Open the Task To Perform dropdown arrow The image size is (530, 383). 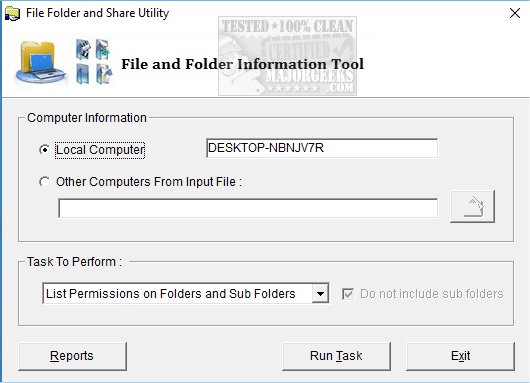click(320, 293)
